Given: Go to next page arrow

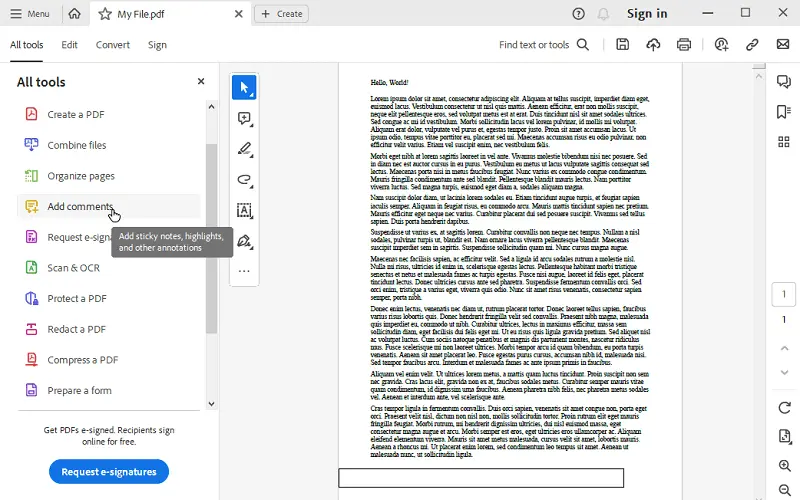Looking at the screenshot, I should point(784,372).
